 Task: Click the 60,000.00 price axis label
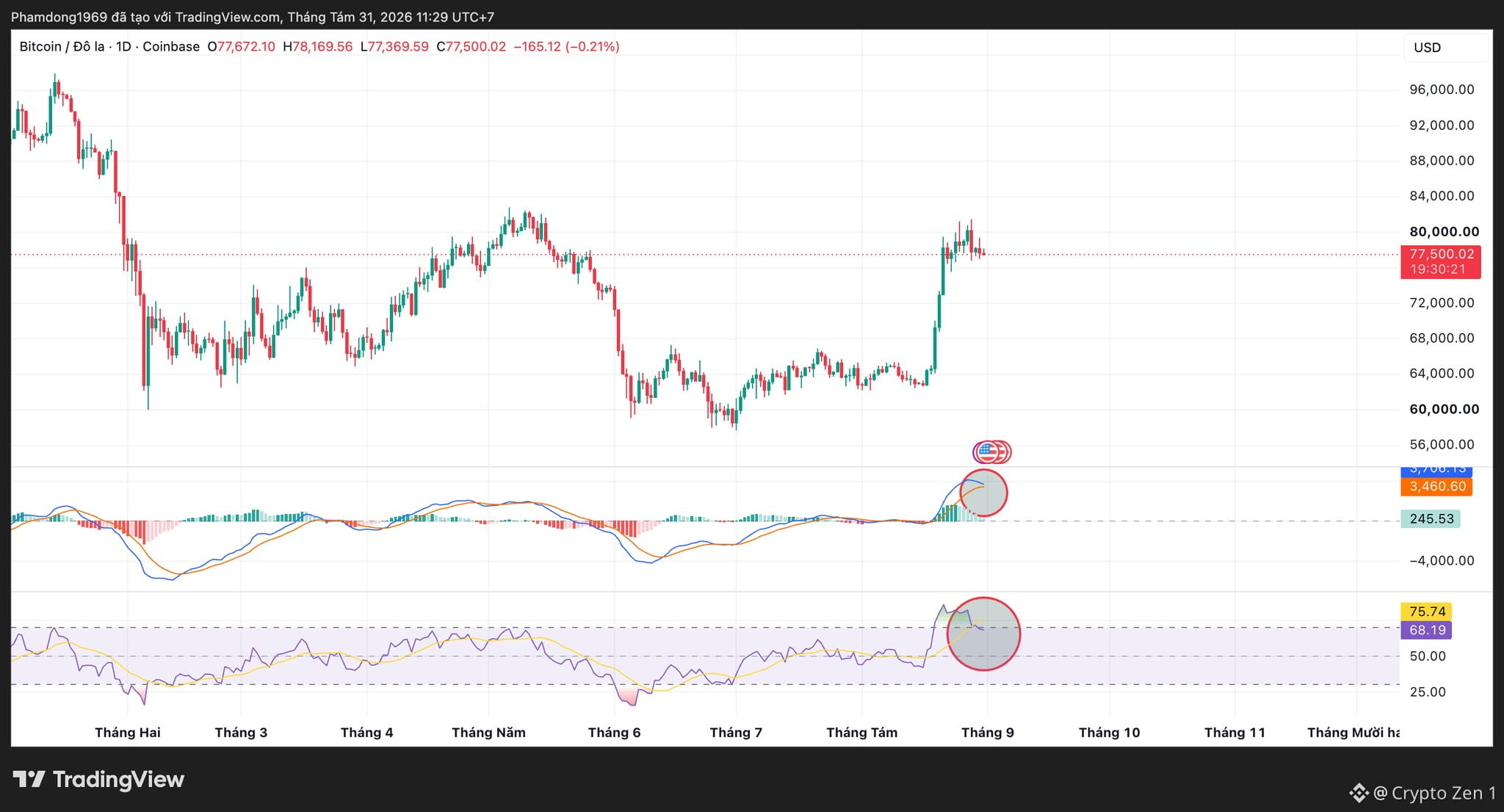coord(1444,409)
